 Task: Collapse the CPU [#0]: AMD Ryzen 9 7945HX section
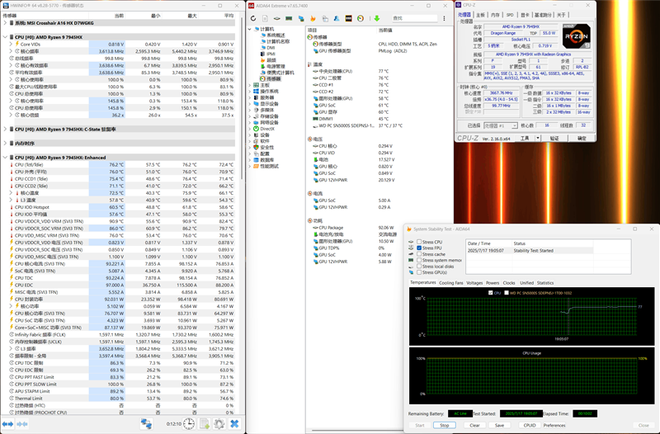coord(5,36)
